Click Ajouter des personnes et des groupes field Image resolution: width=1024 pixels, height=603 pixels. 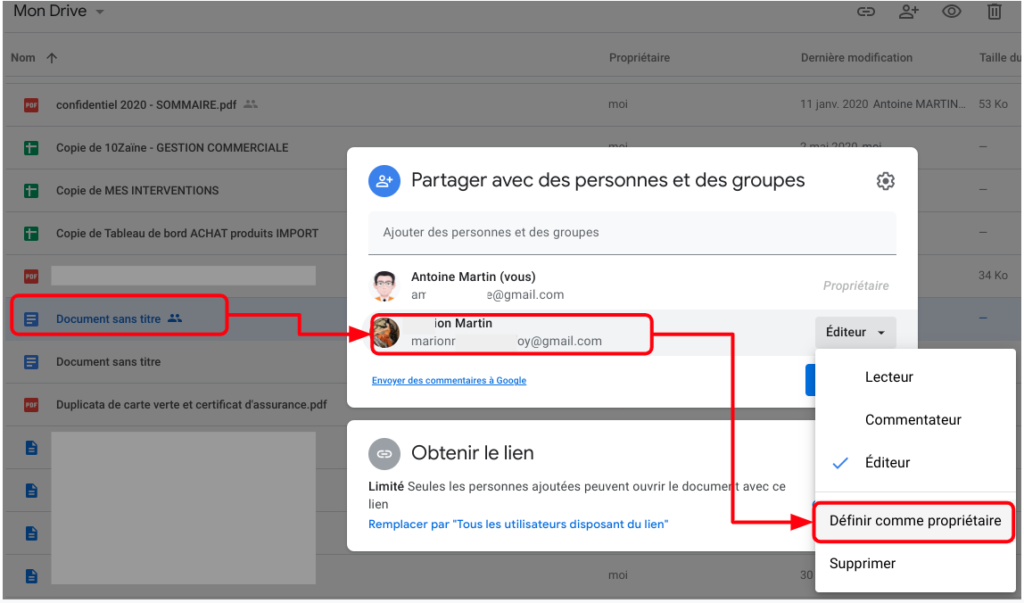[x=632, y=233]
